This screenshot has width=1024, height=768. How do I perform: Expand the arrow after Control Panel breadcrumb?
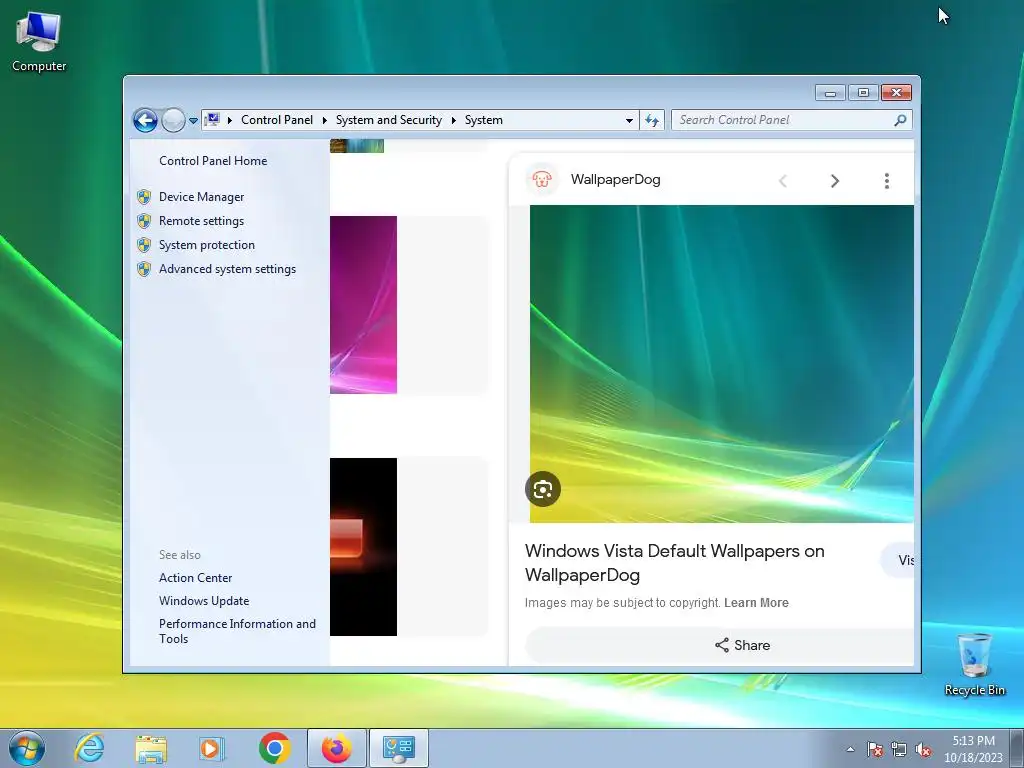325,120
